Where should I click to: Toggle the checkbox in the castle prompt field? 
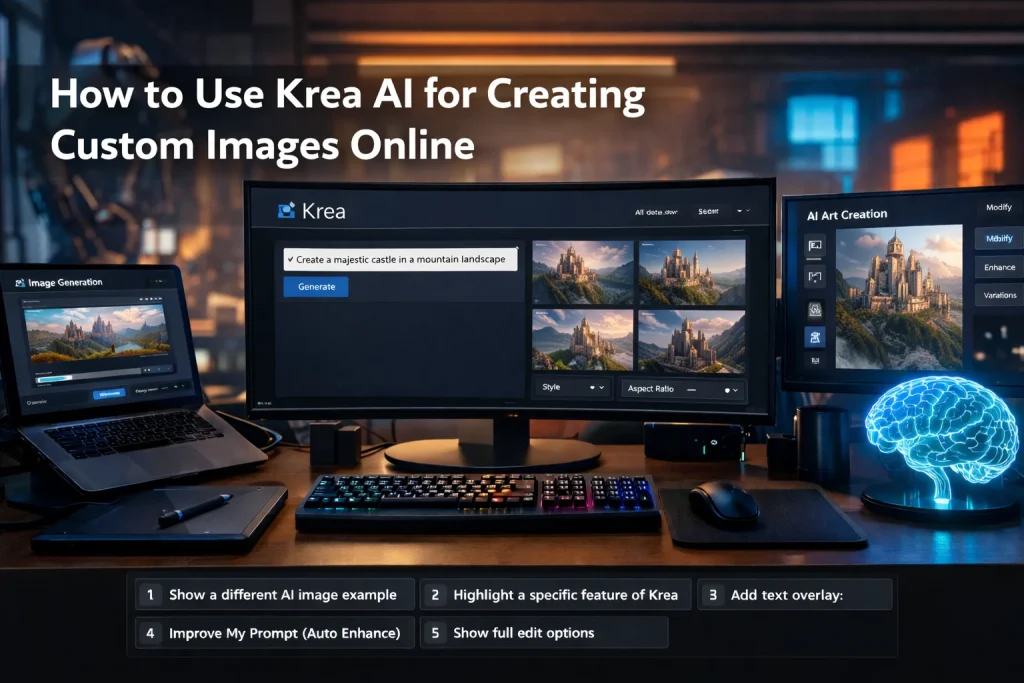pos(289,258)
